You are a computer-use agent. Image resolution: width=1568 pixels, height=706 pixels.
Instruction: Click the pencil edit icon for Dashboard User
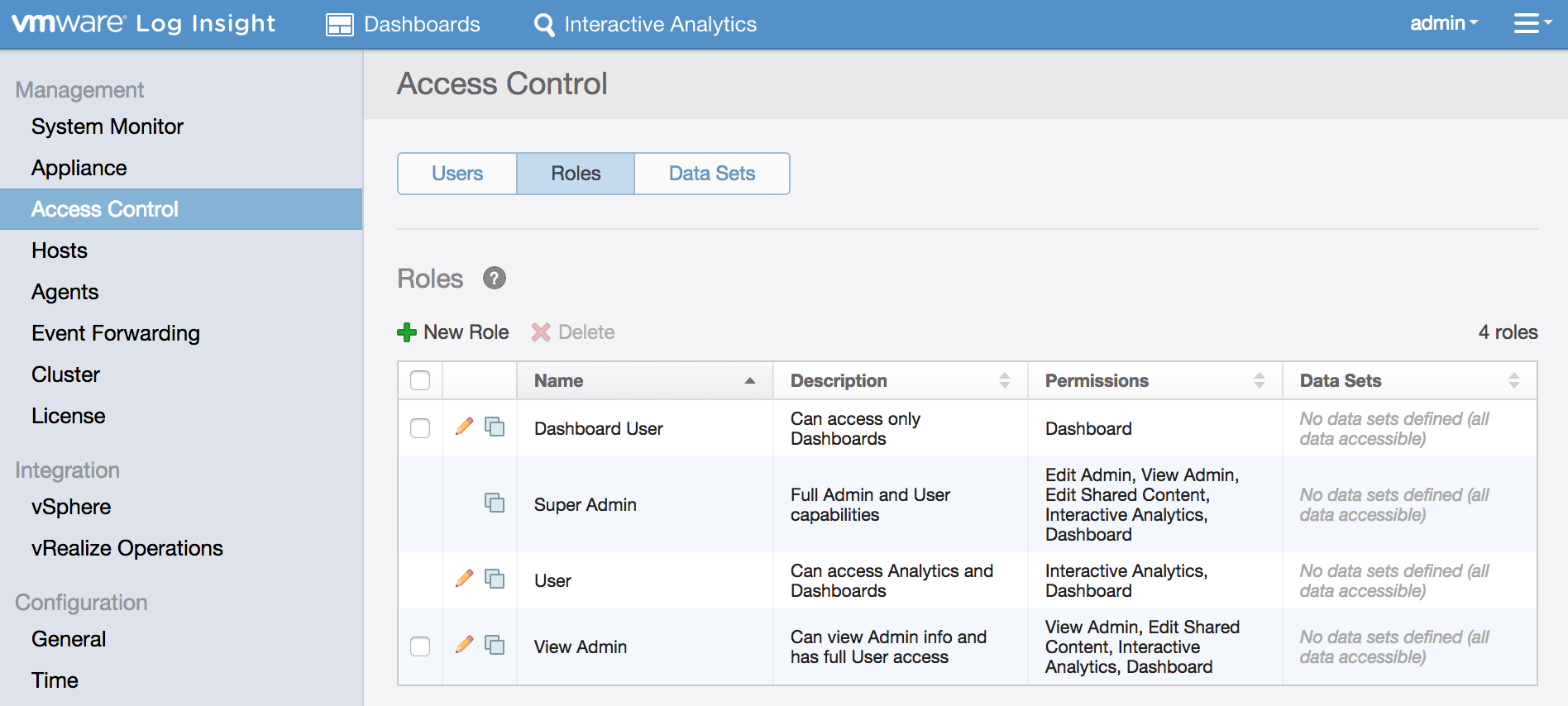tap(464, 427)
